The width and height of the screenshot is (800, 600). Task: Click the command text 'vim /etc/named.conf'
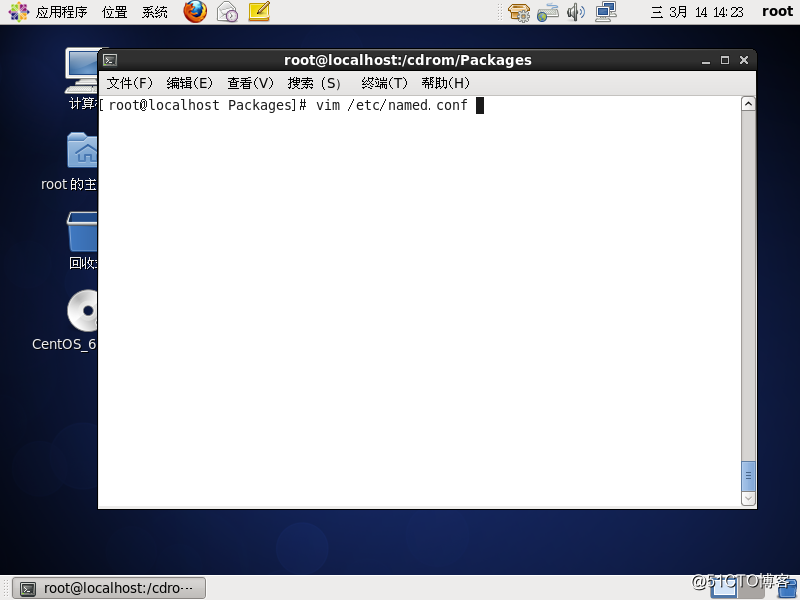(x=392, y=105)
